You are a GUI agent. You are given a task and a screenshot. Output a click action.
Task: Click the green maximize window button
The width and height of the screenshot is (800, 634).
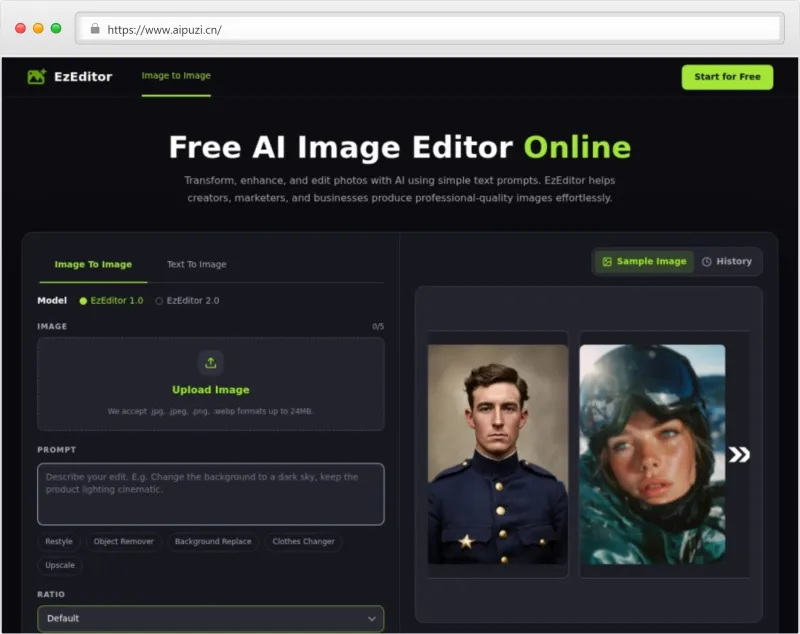click(x=56, y=29)
